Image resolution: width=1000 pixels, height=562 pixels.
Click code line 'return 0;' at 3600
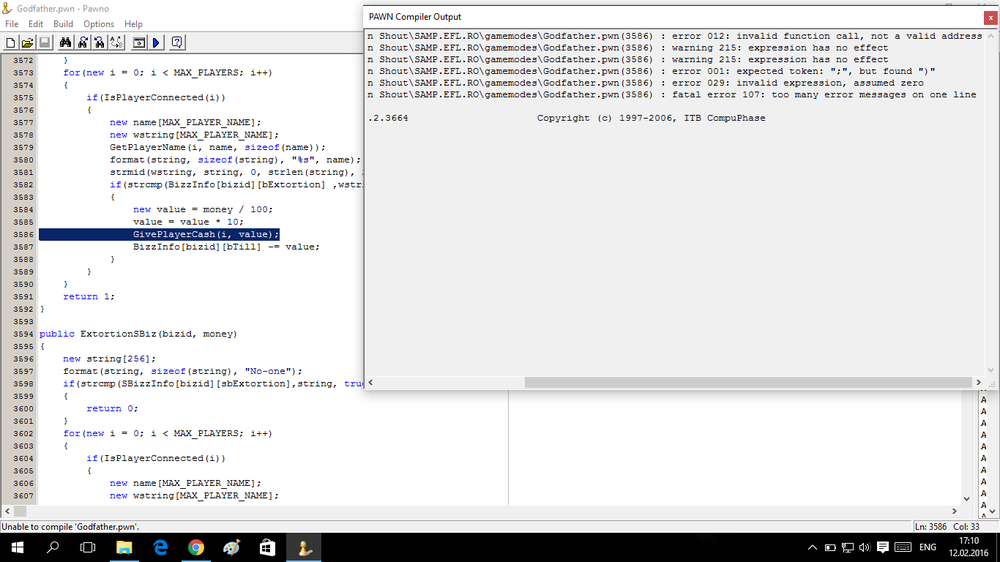(112, 408)
